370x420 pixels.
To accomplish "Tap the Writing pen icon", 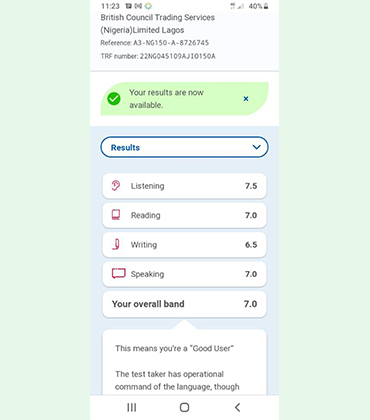I will (x=116, y=244).
